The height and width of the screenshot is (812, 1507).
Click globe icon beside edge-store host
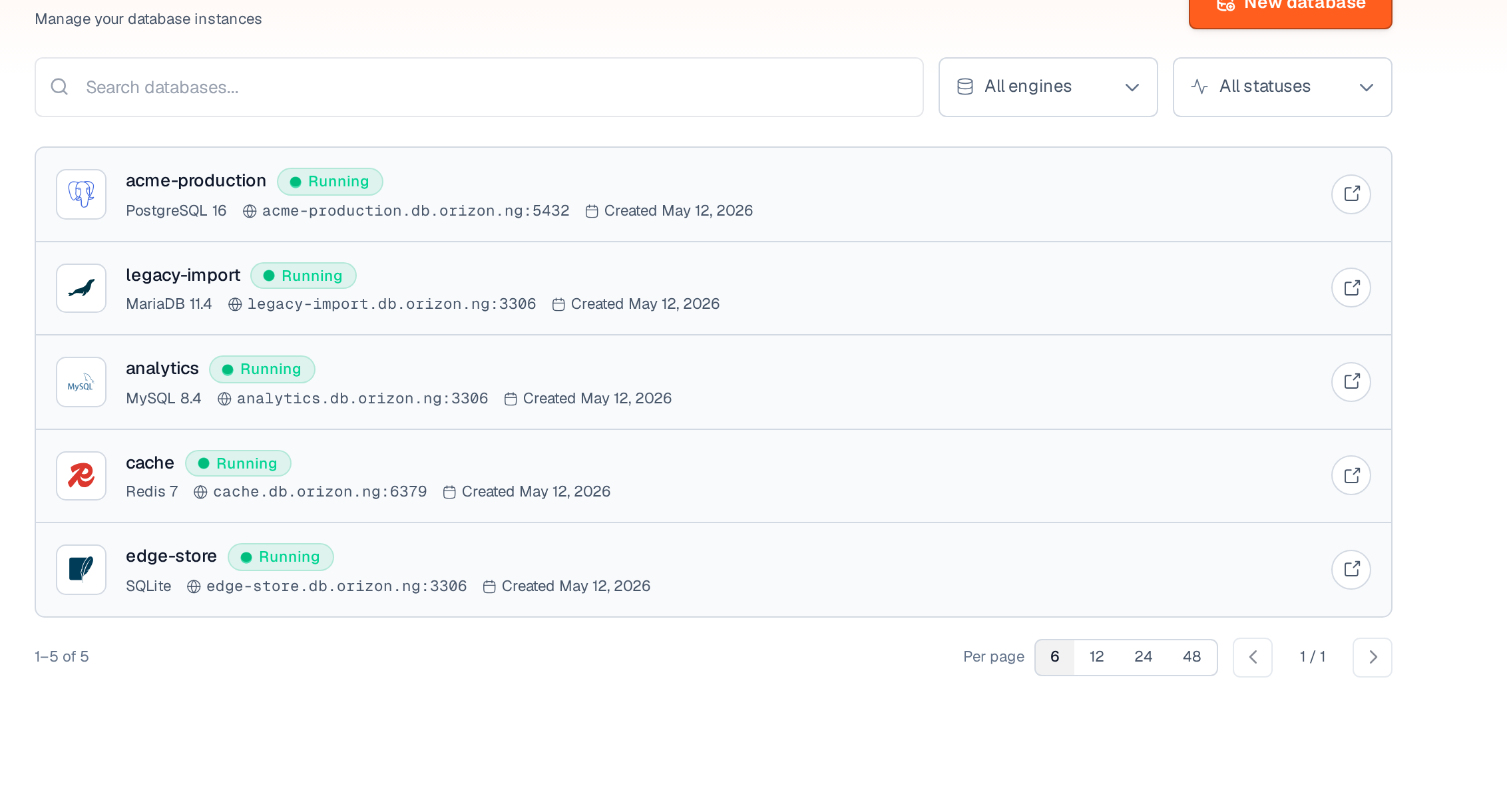tap(194, 586)
